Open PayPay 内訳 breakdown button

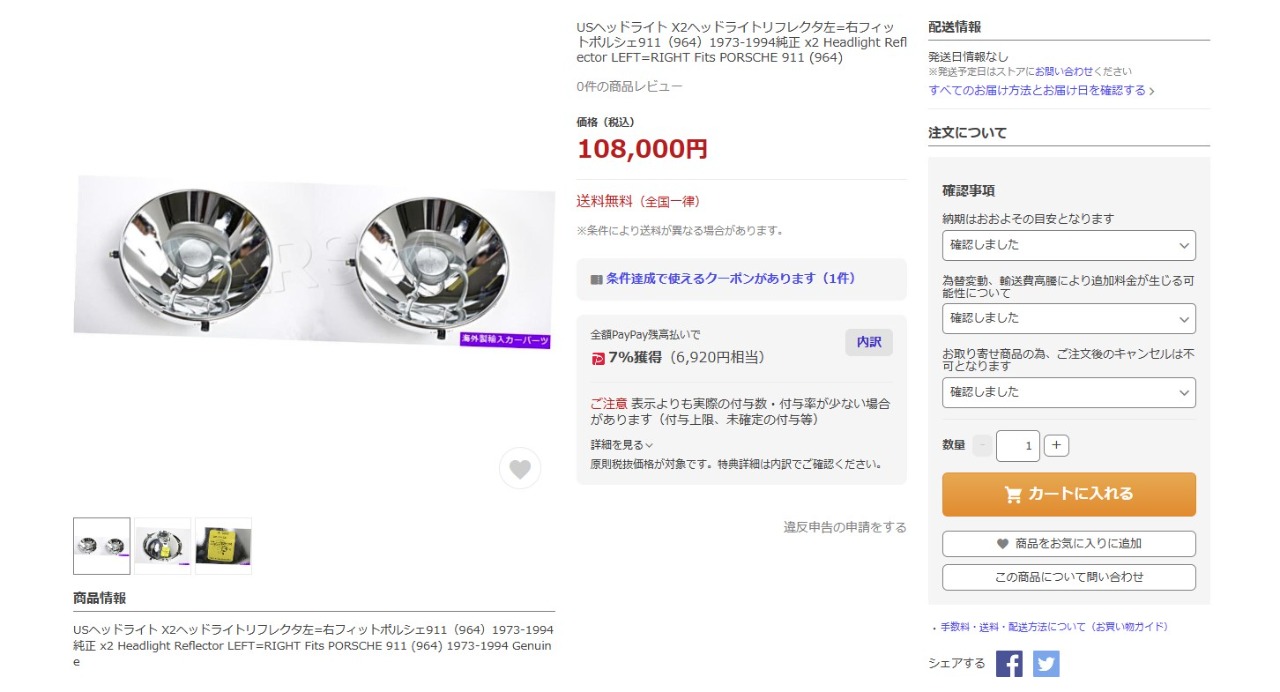coord(869,342)
